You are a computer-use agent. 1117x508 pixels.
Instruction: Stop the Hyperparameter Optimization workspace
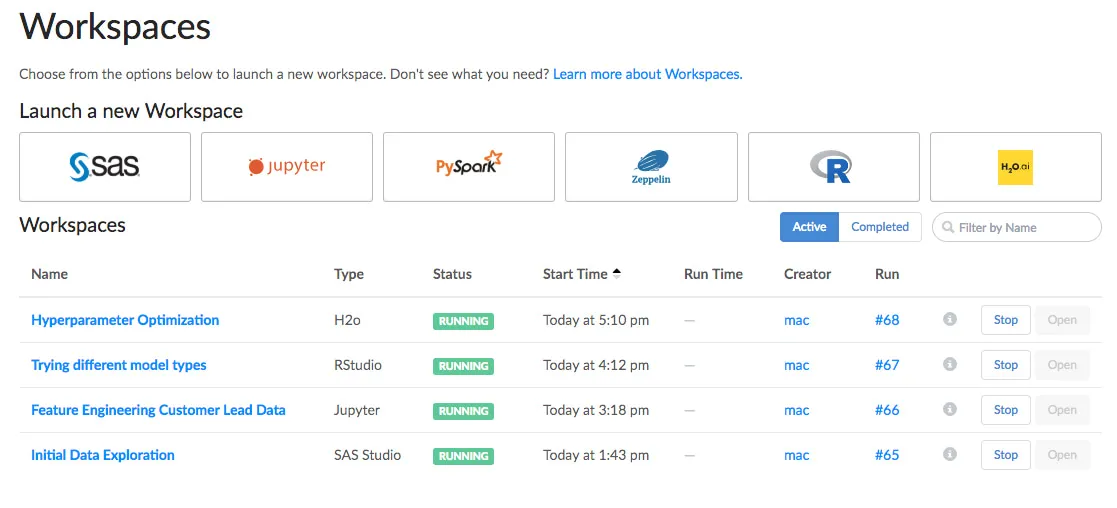[1005, 320]
